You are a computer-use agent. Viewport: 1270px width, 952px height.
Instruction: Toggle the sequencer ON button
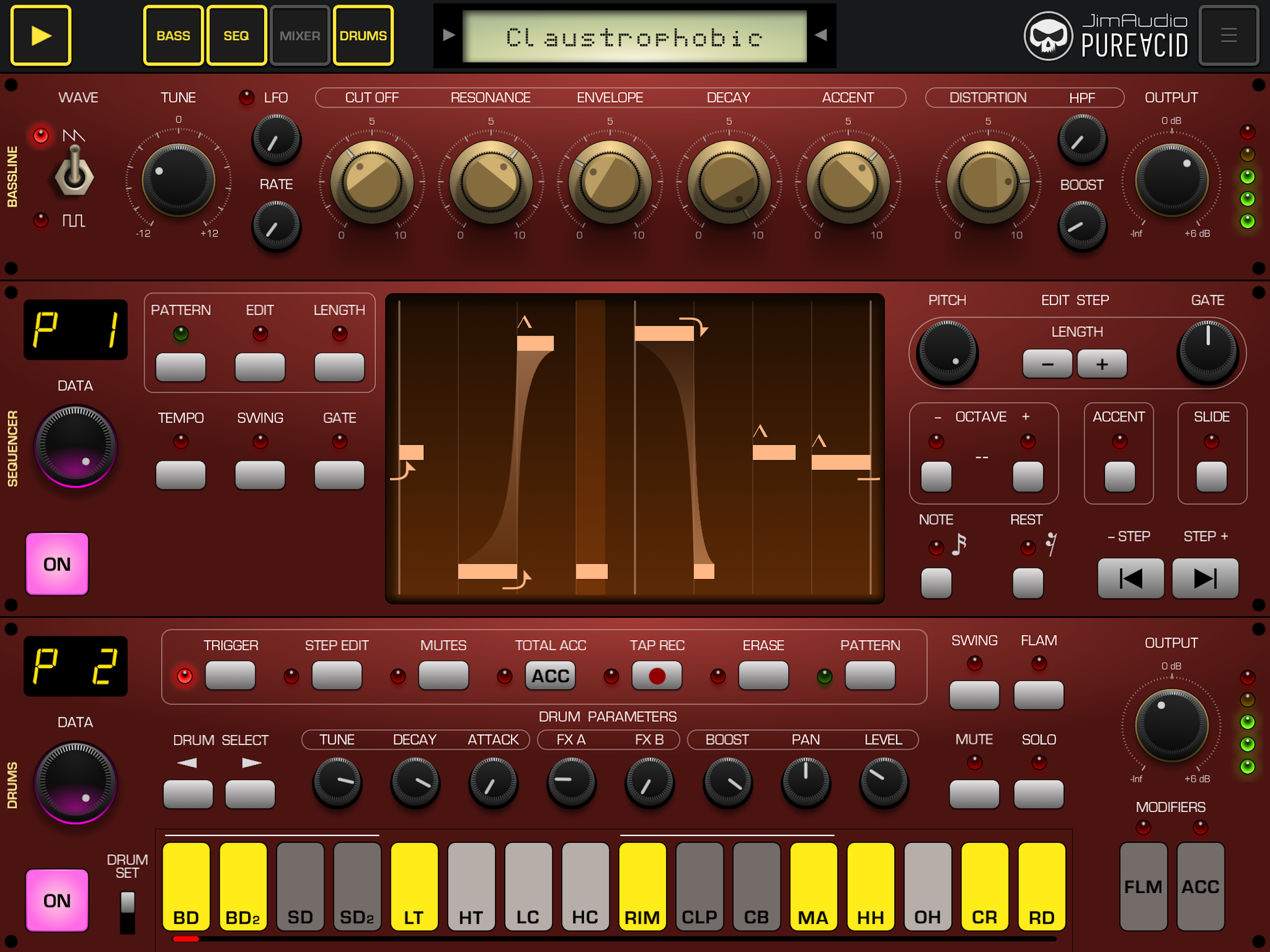pos(57,564)
